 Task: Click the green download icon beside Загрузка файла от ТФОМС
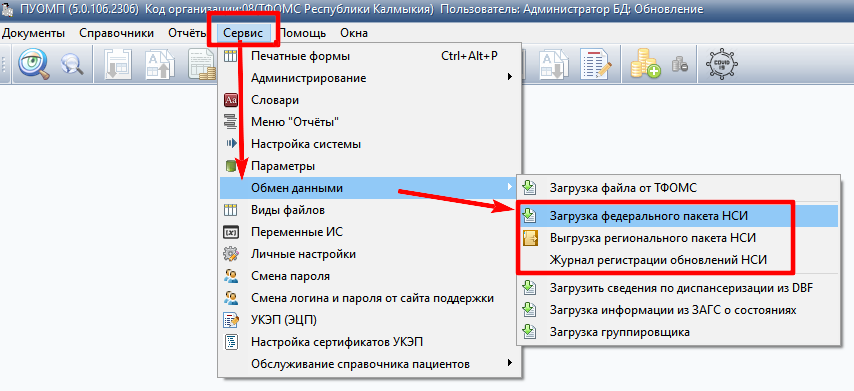(x=529, y=188)
